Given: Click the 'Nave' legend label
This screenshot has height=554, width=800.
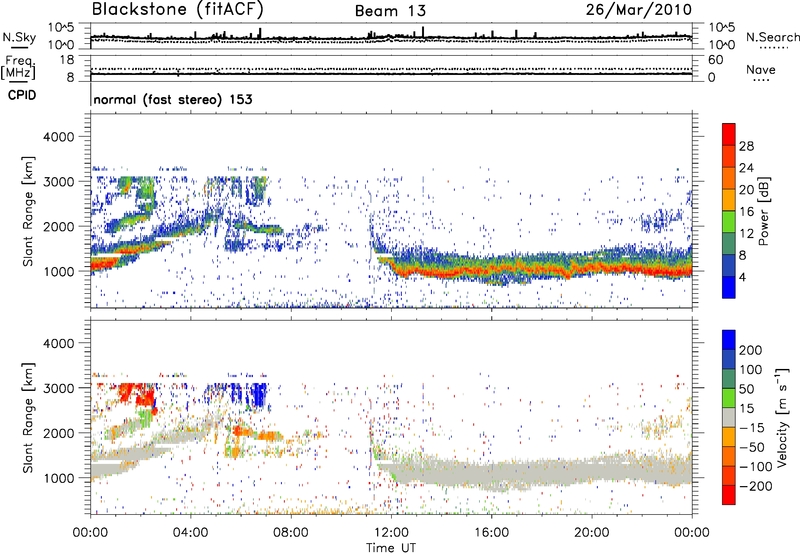Looking at the screenshot, I should 761,69.
